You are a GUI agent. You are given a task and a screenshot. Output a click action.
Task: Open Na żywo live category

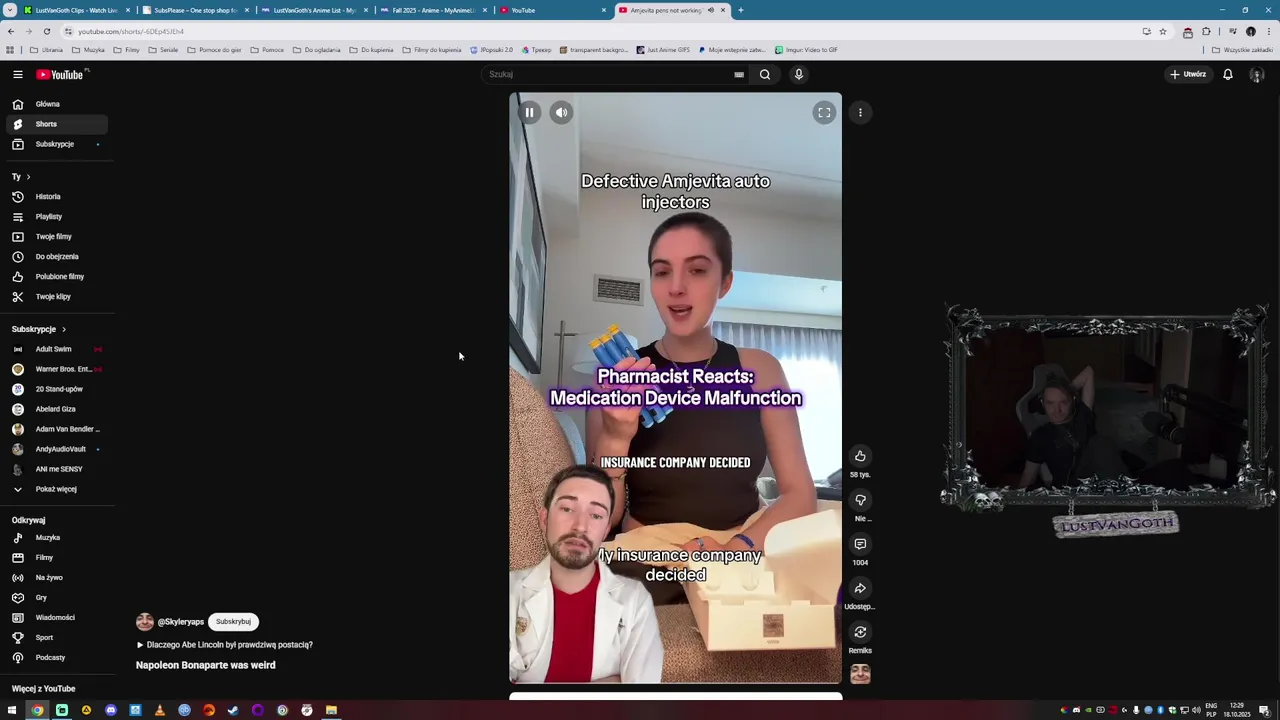click(x=56, y=578)
